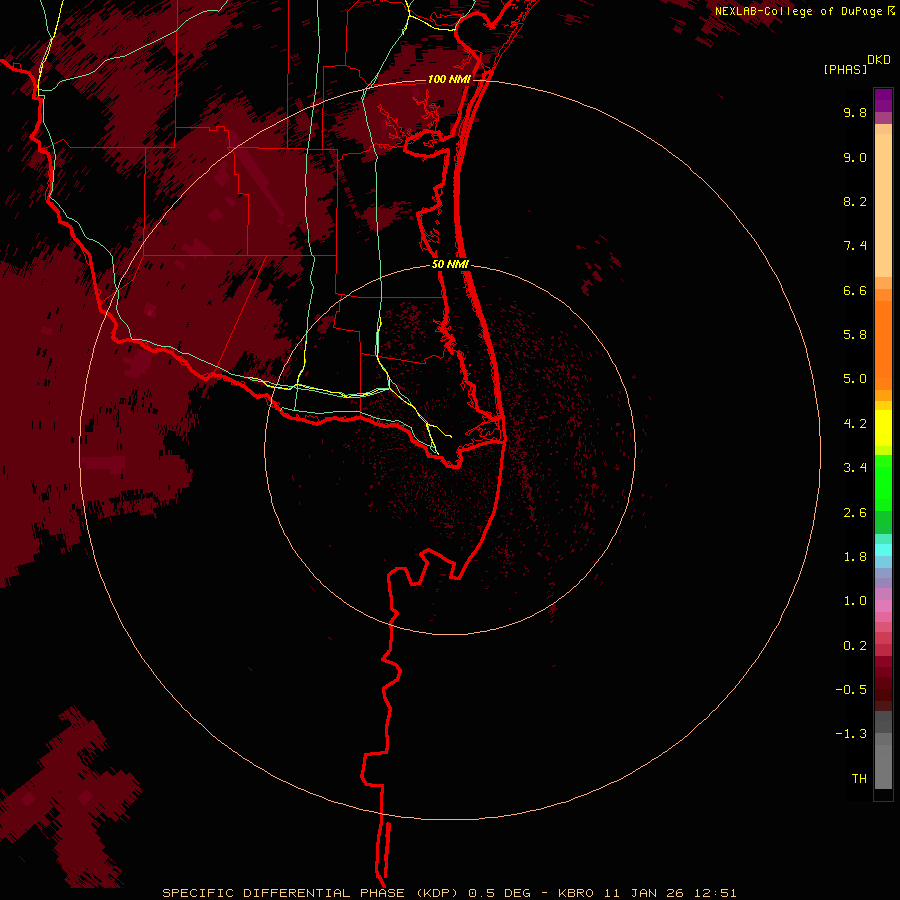Image resolution: width=900 pixels, height=900 pixels.
Task: Click the 100 NMI range ring label
Action: coord(449,79)
